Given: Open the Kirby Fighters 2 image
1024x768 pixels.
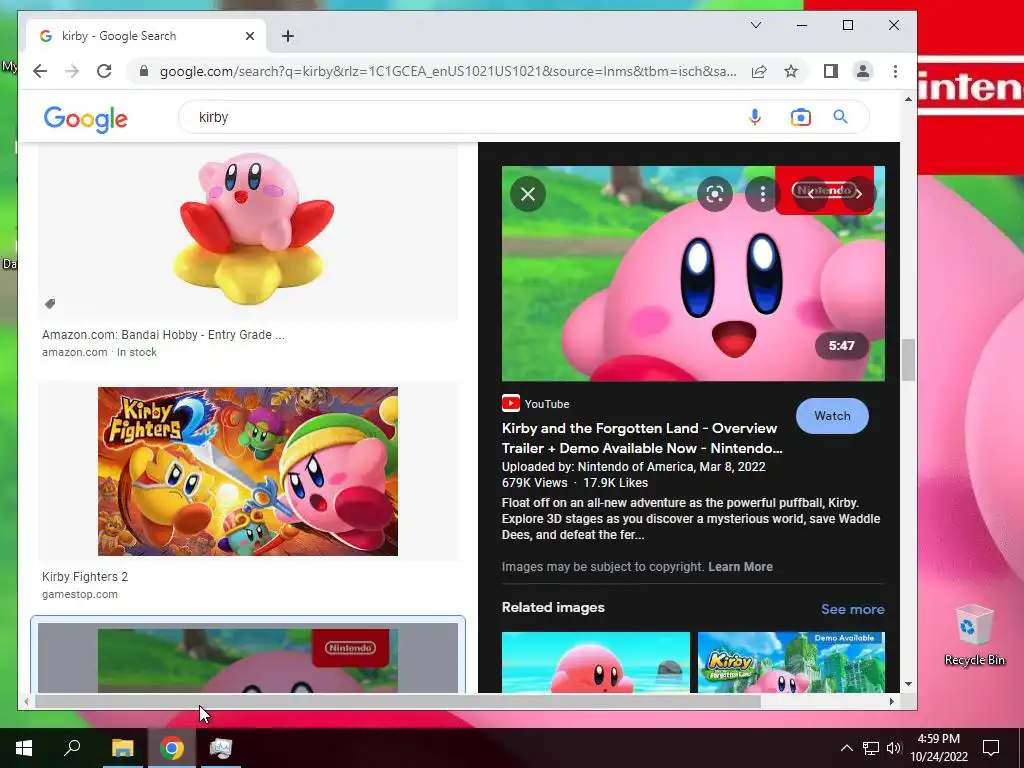Looking at the screenshot, I should (x=248, y=471).
